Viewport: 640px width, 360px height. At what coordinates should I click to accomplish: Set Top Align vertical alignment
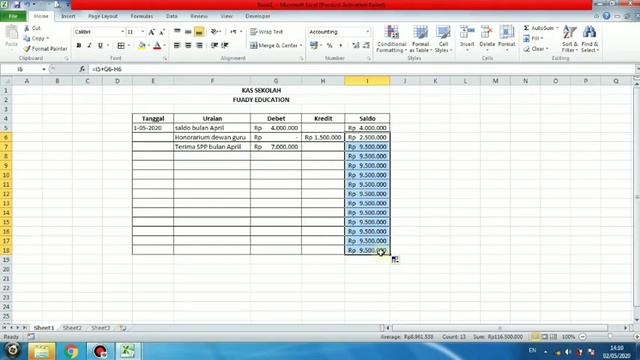coord(177,31)
